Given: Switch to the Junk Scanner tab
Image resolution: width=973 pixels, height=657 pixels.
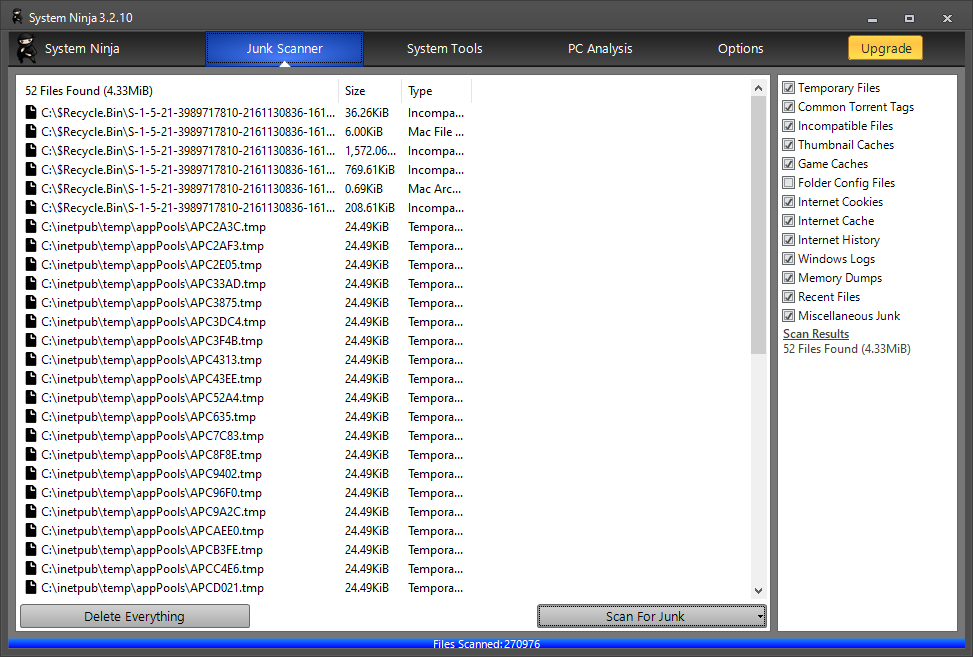Looking at the screenshot, I should (284, 48).
